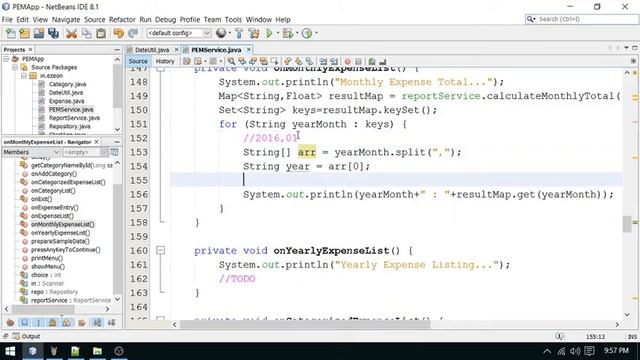This screenshot has width=640, height=360.
Task: Toggle Show Inherited Members in the Navigator
Action: point(10,322)
